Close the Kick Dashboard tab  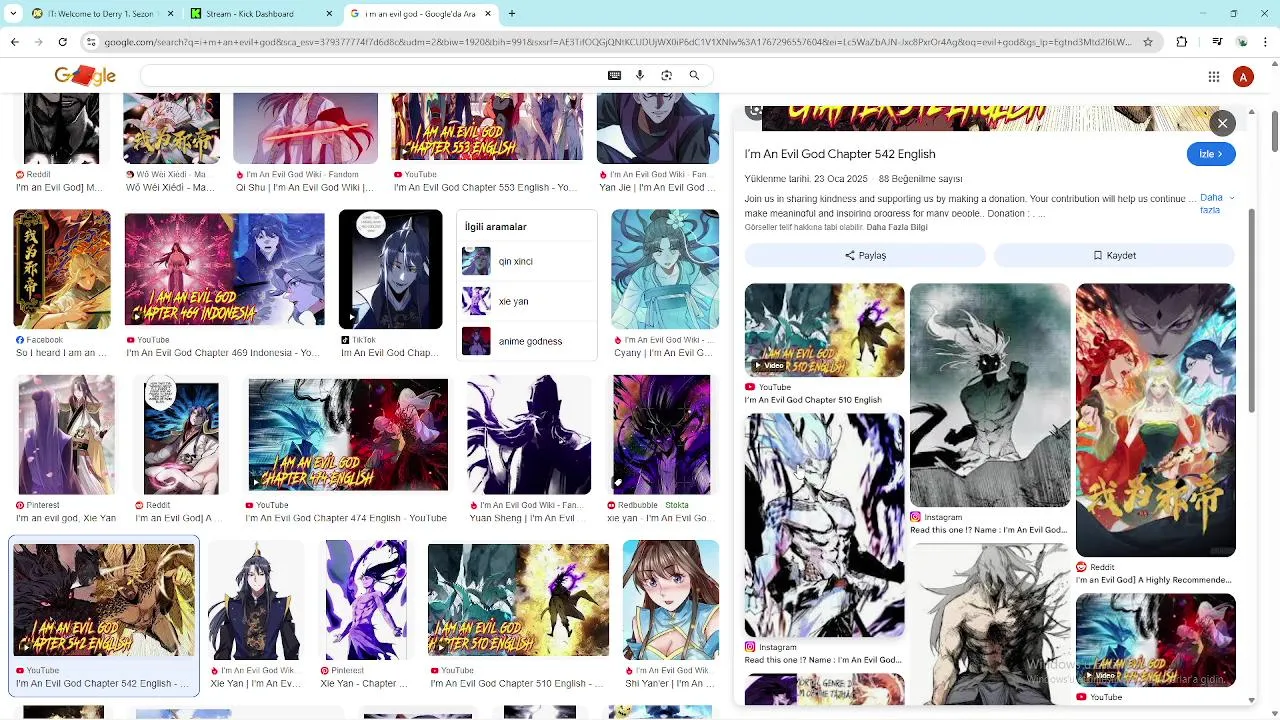click(x=329, y=14)
